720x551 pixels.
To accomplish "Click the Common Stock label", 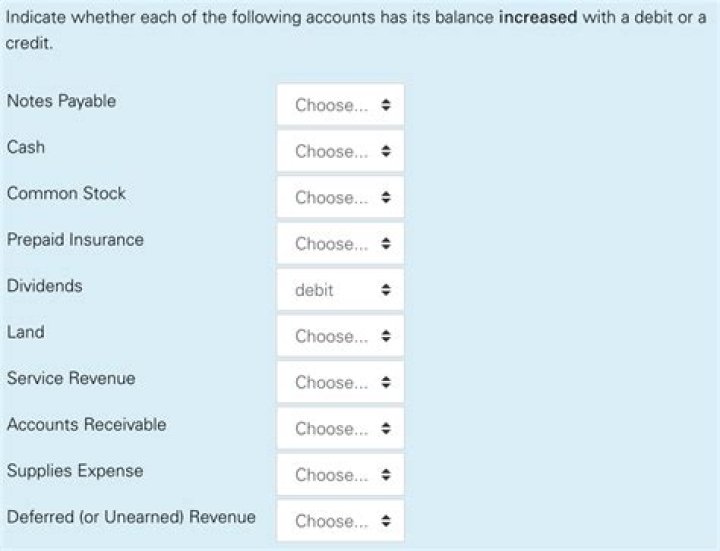I will 66,193.
